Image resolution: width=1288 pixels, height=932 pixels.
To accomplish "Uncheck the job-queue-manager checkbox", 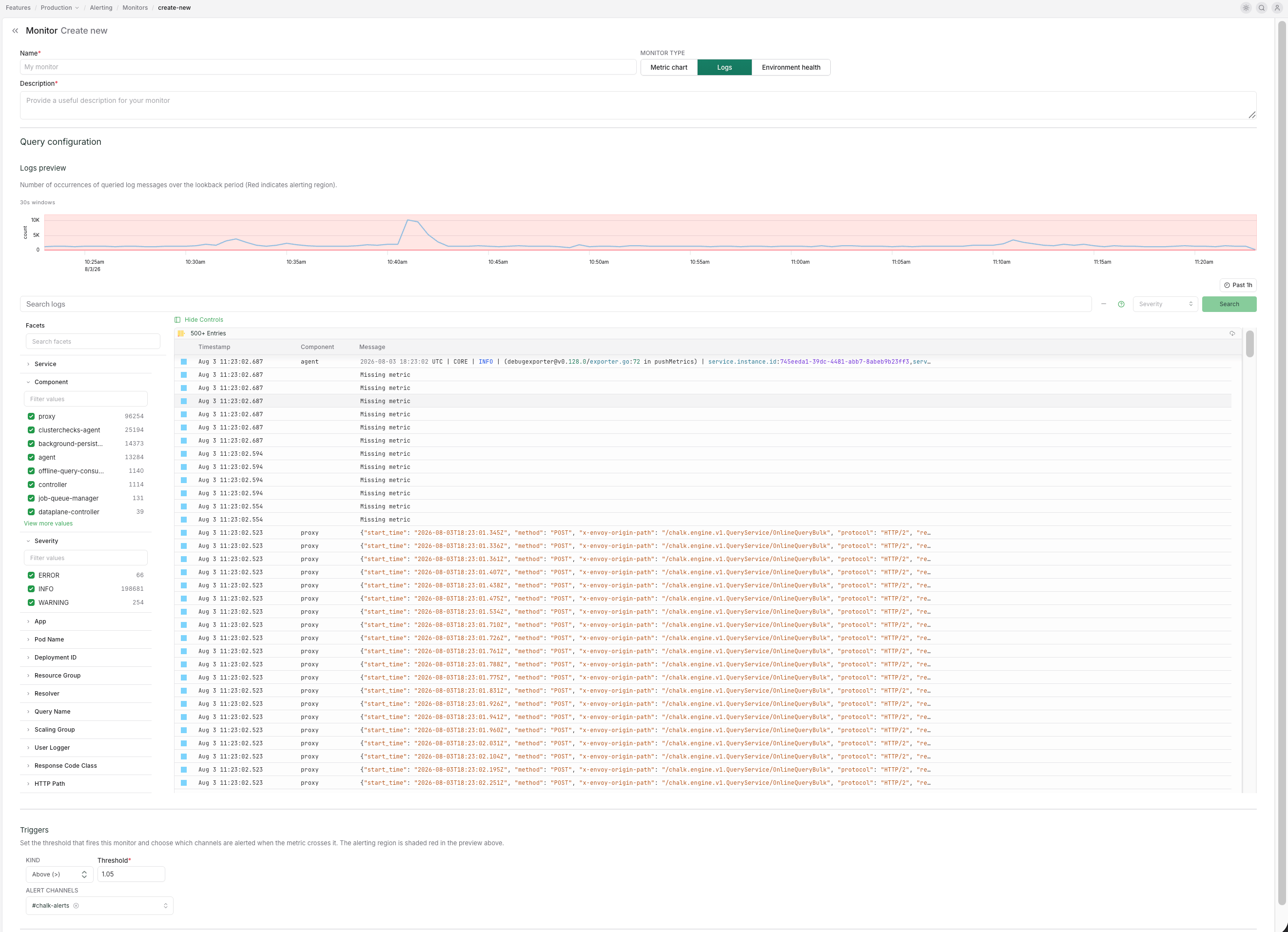I will tap(31, 498).
